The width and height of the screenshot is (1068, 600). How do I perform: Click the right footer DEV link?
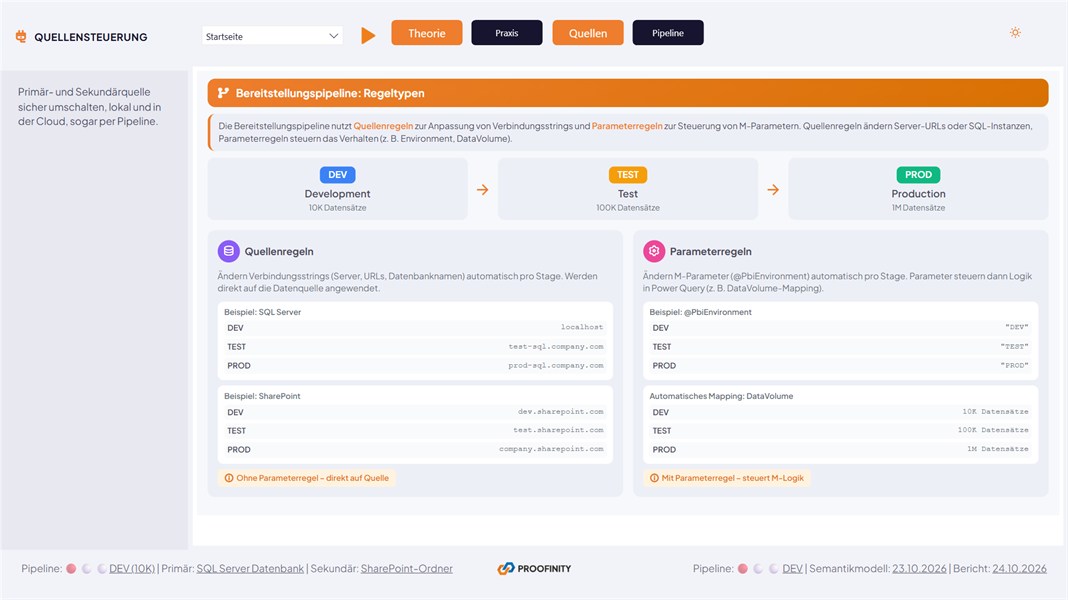tap(792, 569)
